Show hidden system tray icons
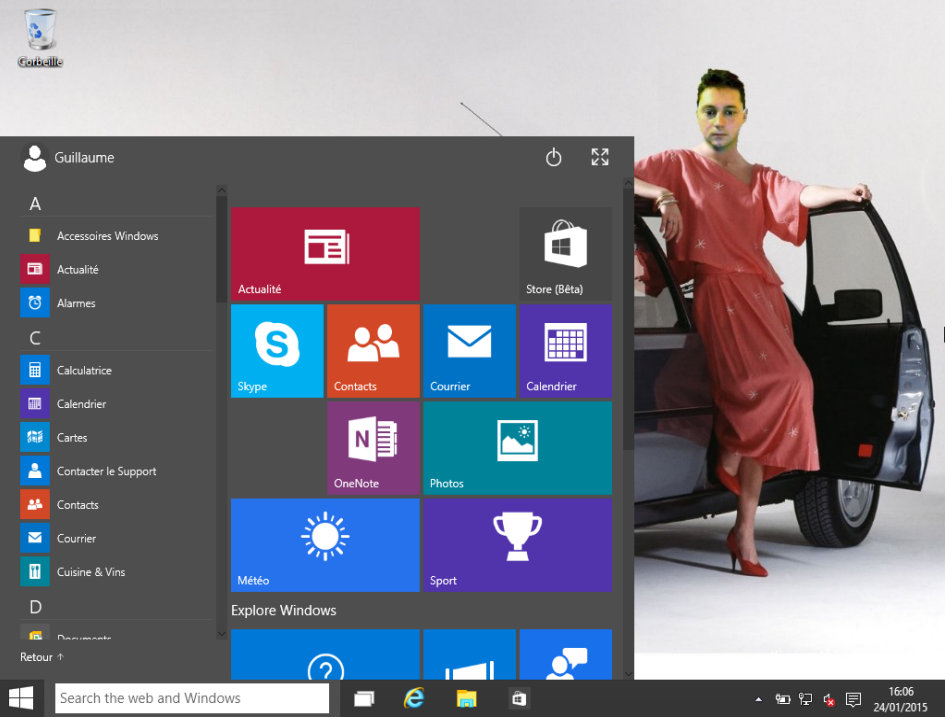 coord(758,699)
